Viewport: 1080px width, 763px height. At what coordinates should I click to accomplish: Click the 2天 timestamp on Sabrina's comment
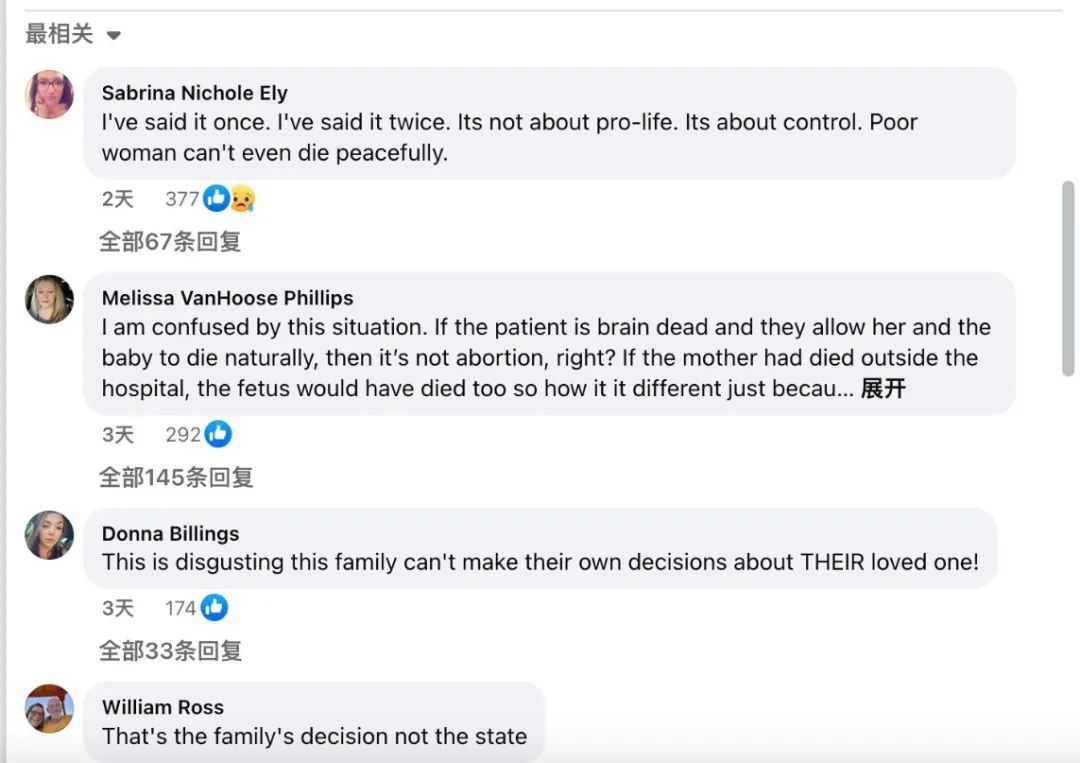[x=117, y=198]
